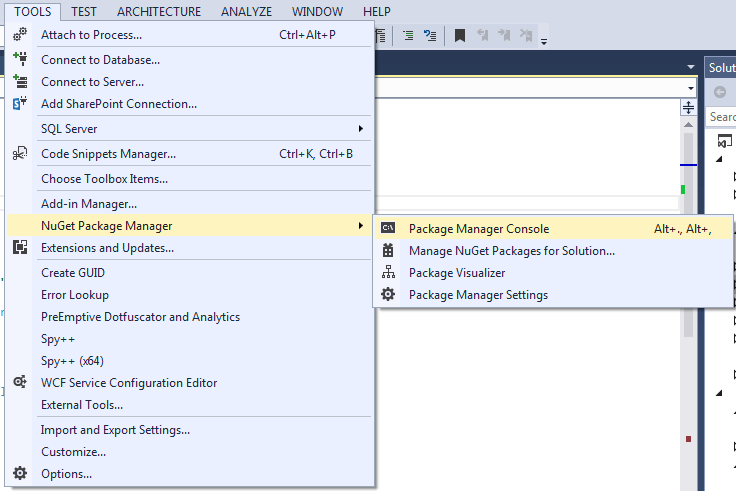Open Package Manager Settings entry

(553, 295)
